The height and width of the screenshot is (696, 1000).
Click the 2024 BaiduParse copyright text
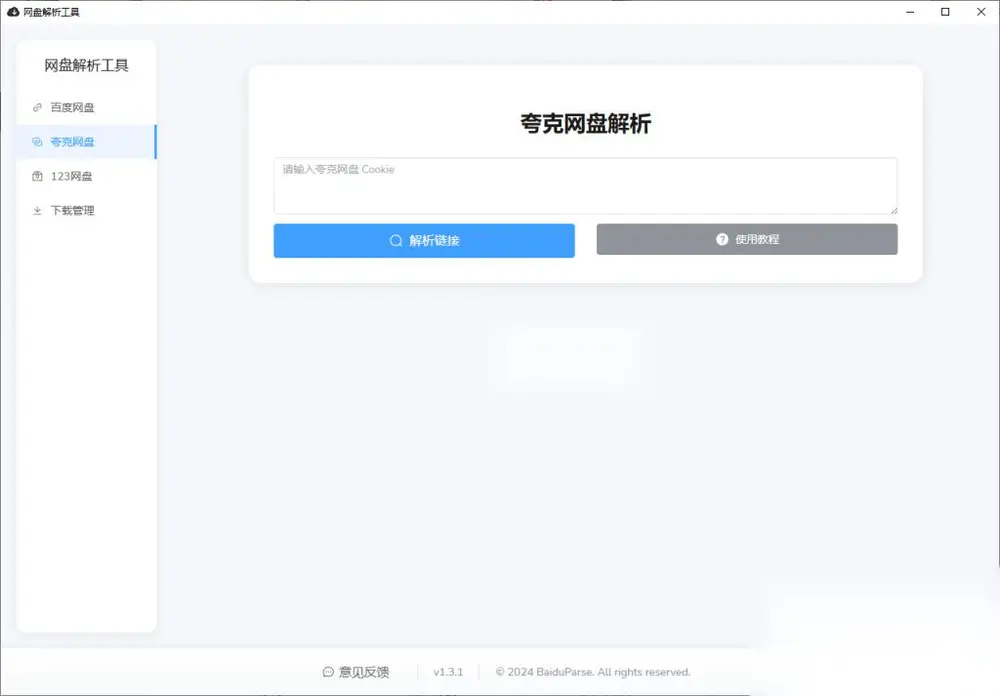593,672
